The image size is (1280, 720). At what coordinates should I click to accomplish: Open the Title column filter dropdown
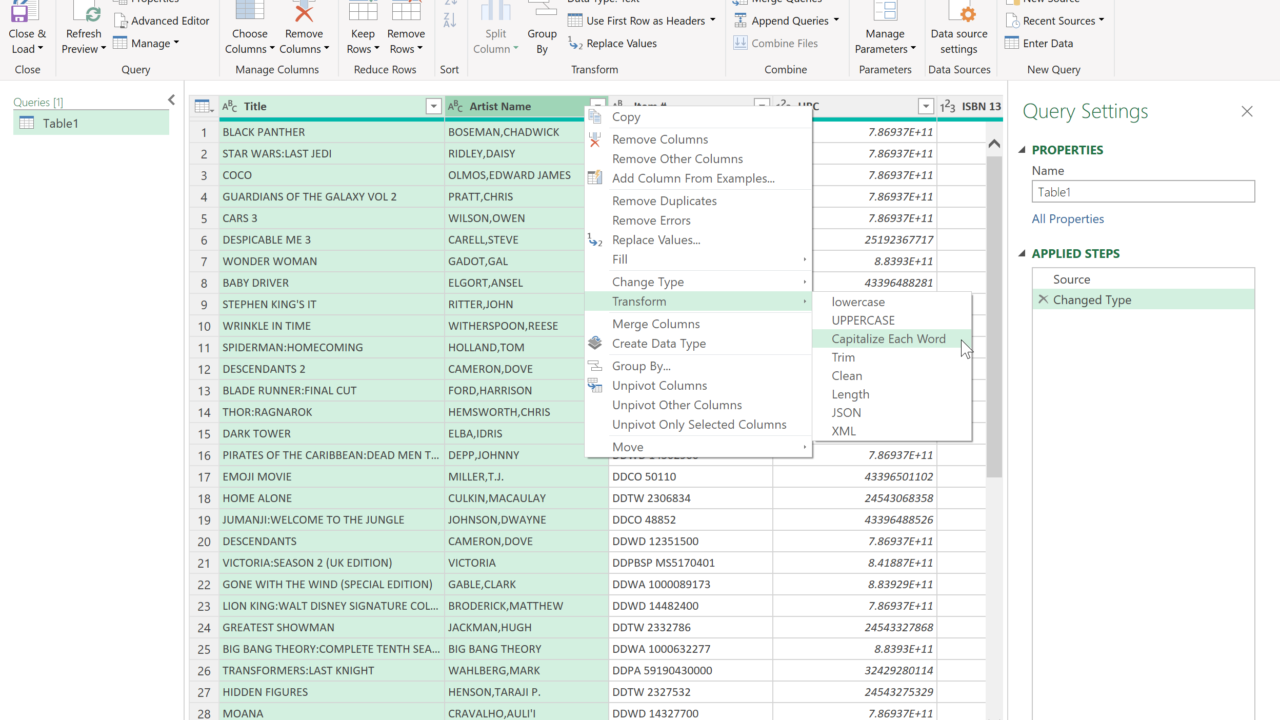tap(433, 107)
